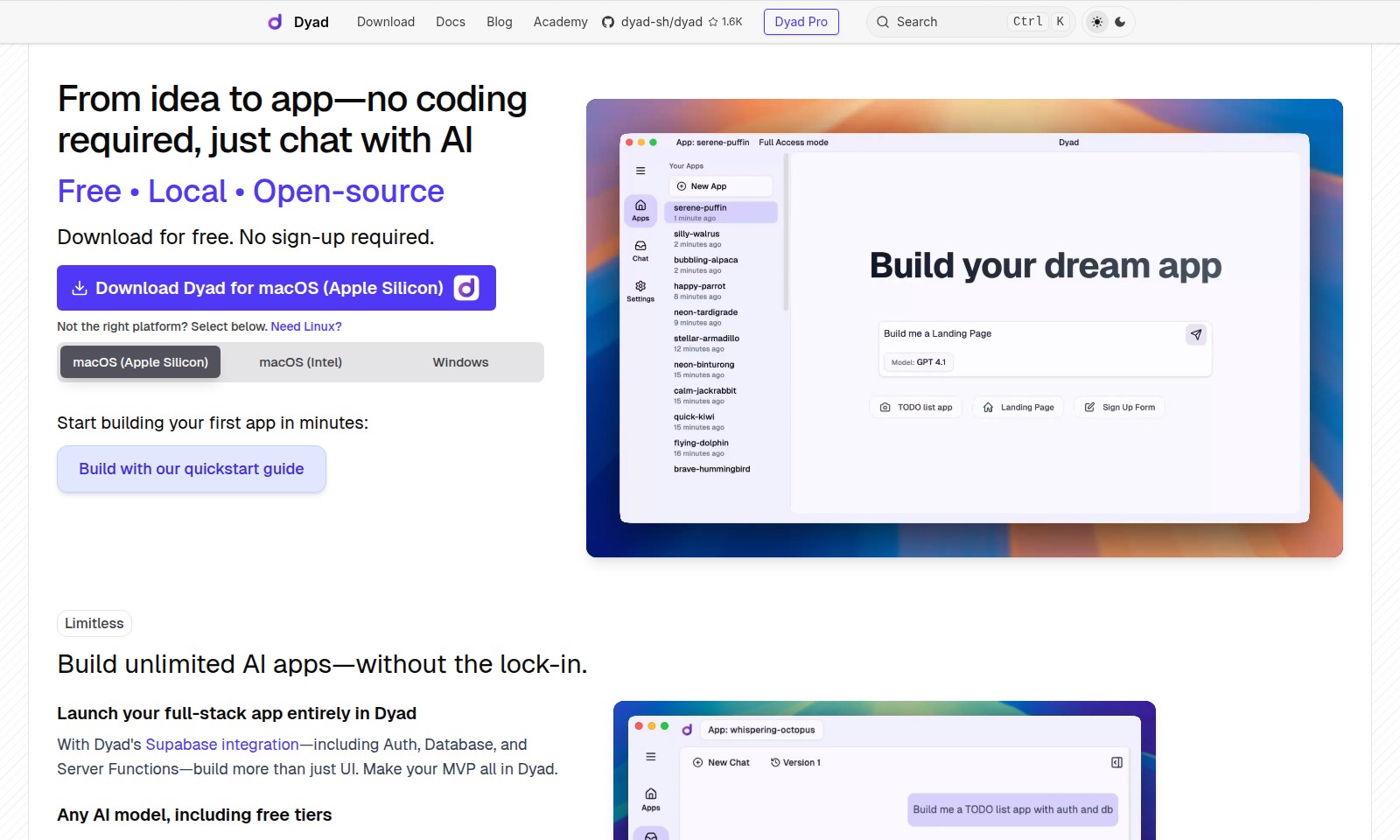Switch to dark theme with the moon icon
This screenshot has height=840, width=1400.
(1121, 22)
